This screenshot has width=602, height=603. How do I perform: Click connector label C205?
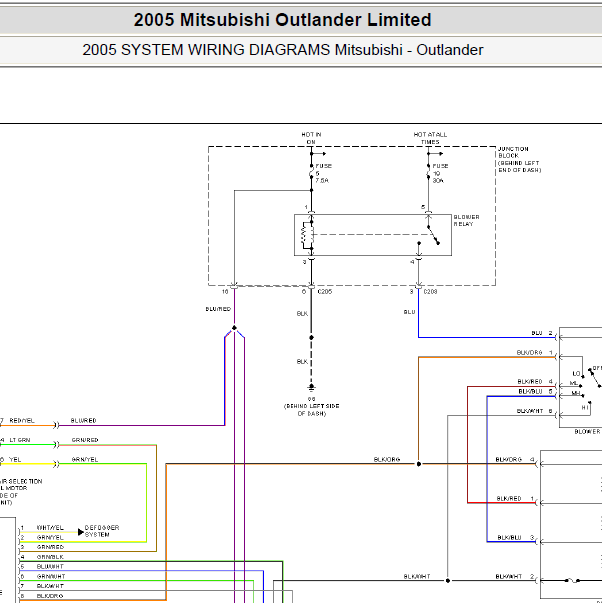tap(325, 292)
